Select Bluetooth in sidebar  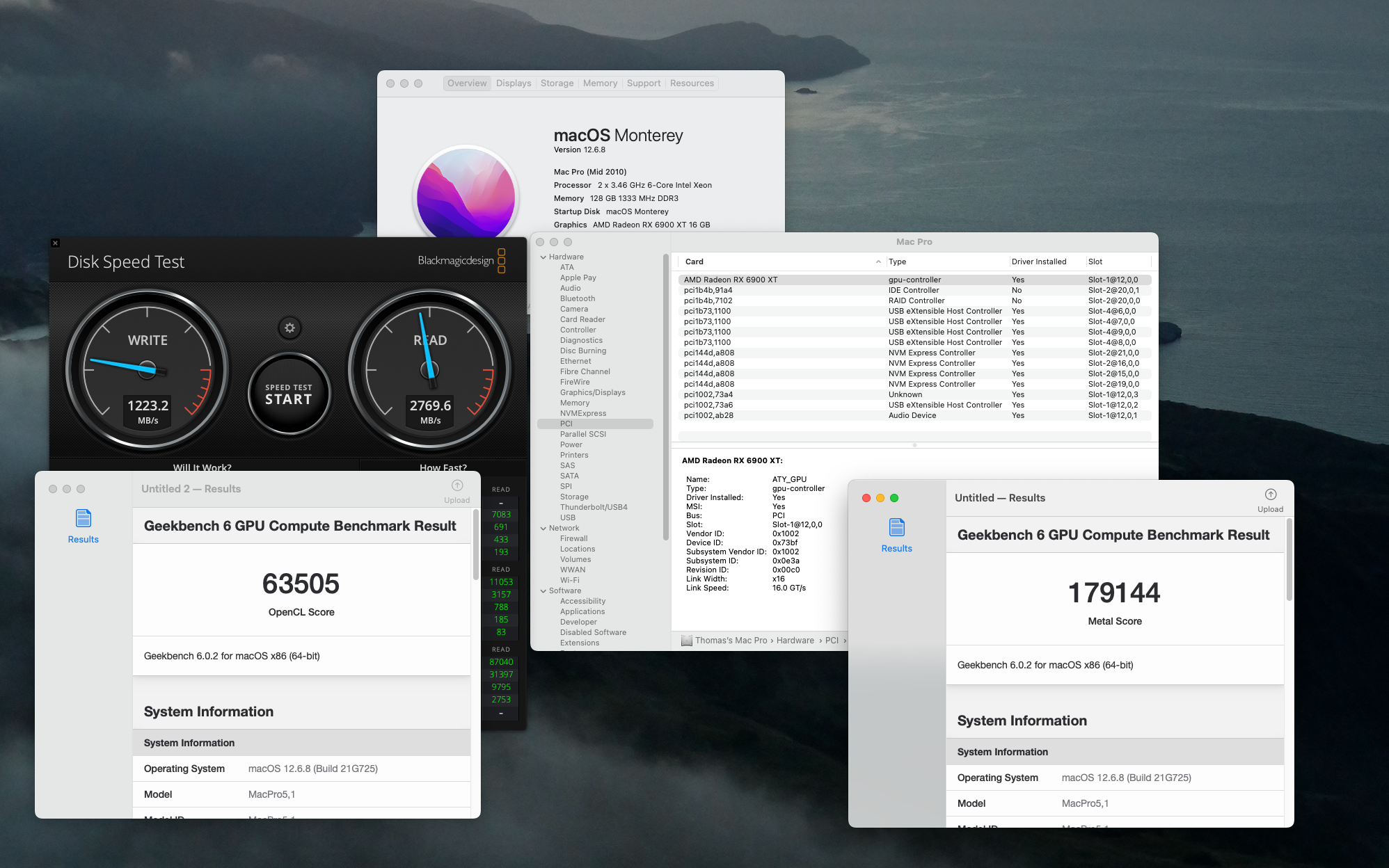tap(577, 299)
